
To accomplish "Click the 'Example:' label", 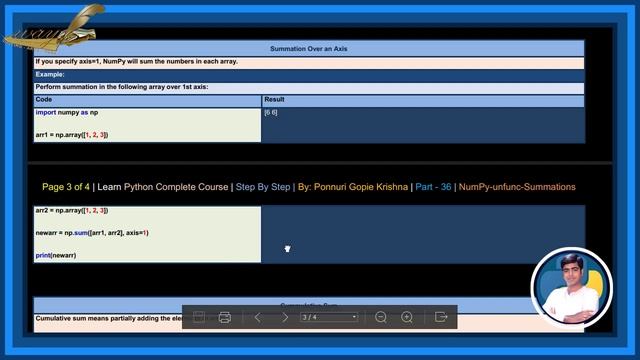I will click(x=50, y=74).
